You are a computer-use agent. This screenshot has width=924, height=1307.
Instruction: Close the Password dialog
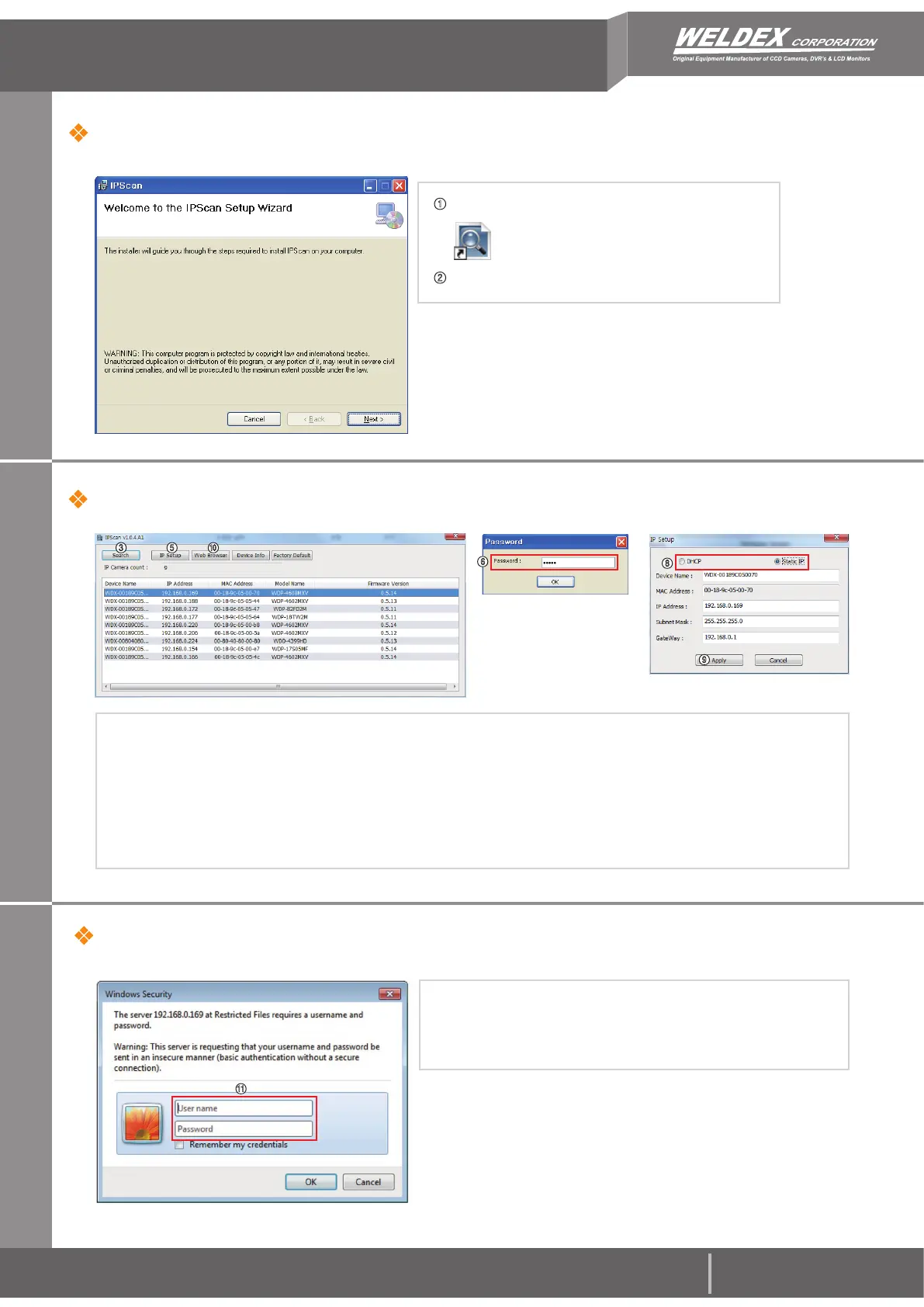click(x=621, y=542)
